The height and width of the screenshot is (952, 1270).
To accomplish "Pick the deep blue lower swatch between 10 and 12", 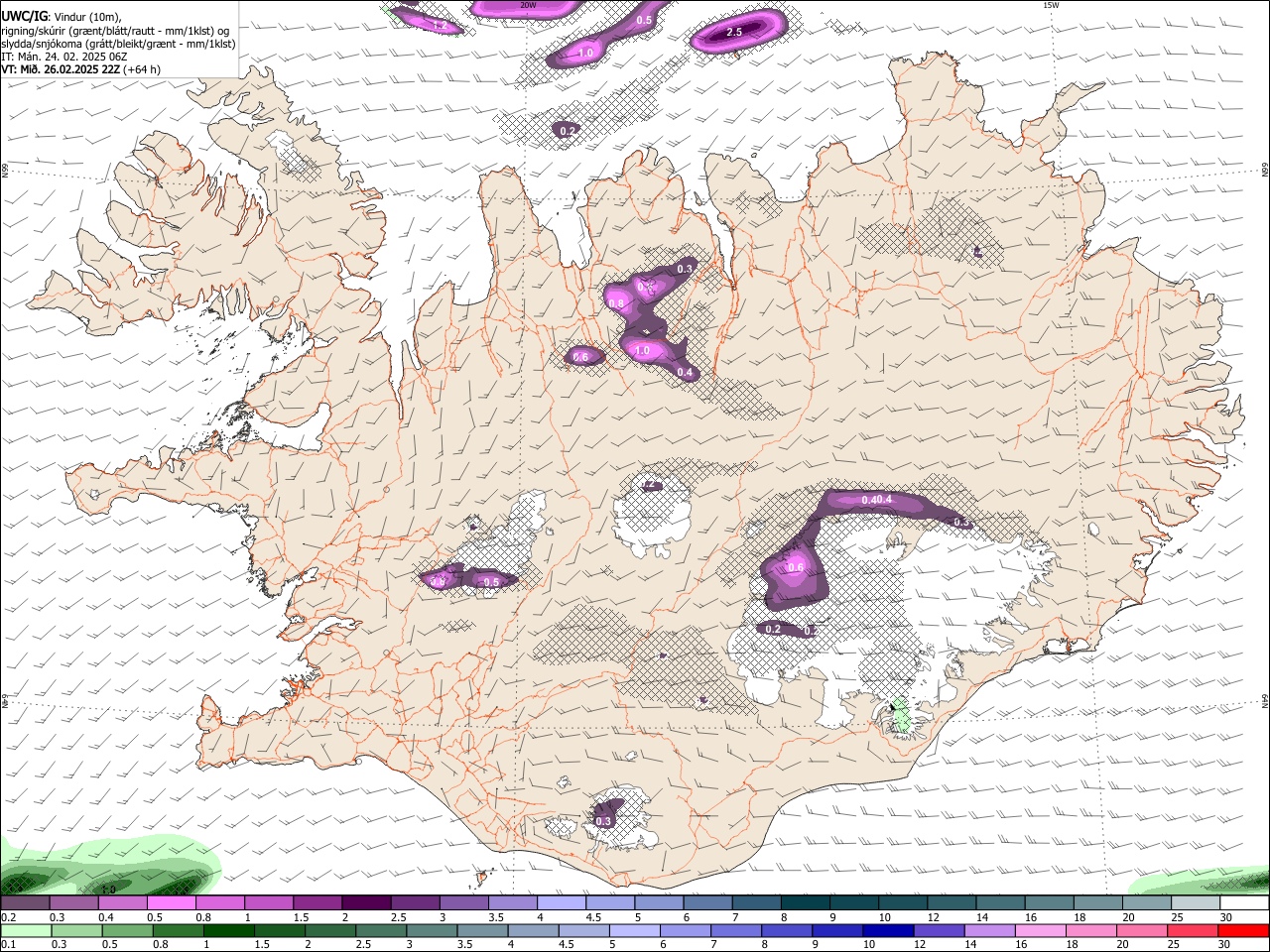I will click(x=886, y=931).
